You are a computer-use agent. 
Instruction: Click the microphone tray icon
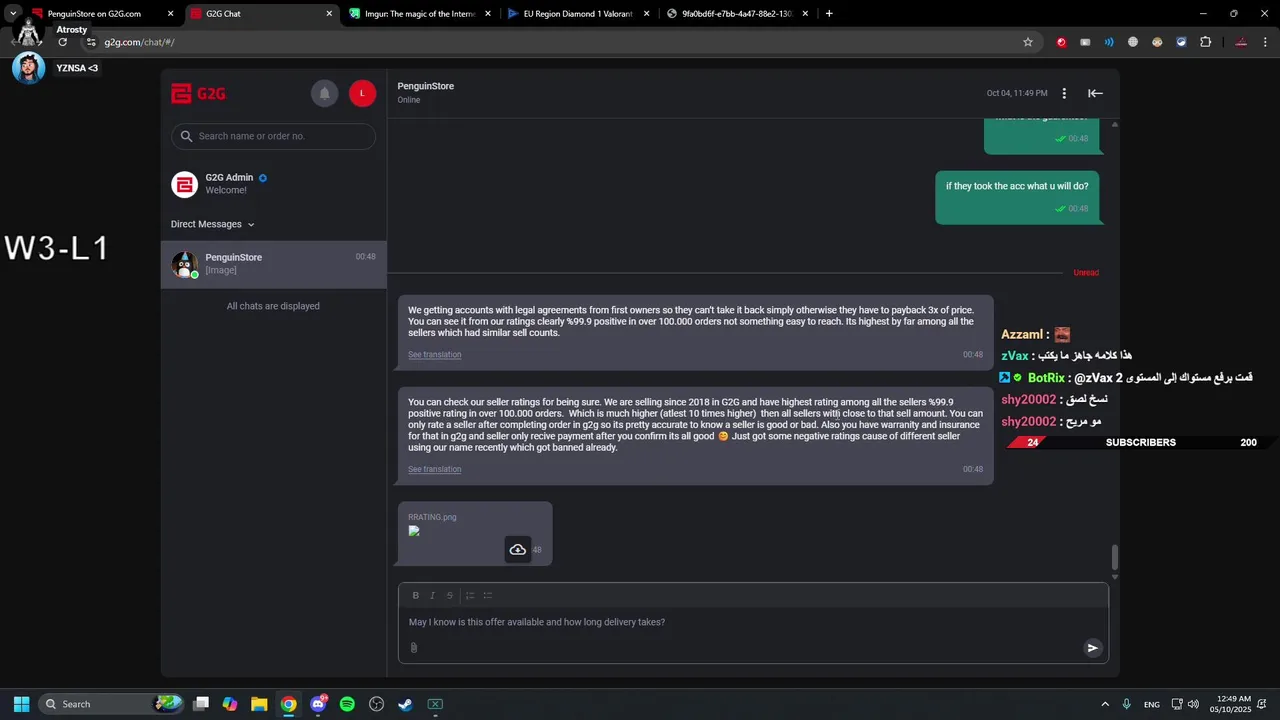pos(1127,704)
